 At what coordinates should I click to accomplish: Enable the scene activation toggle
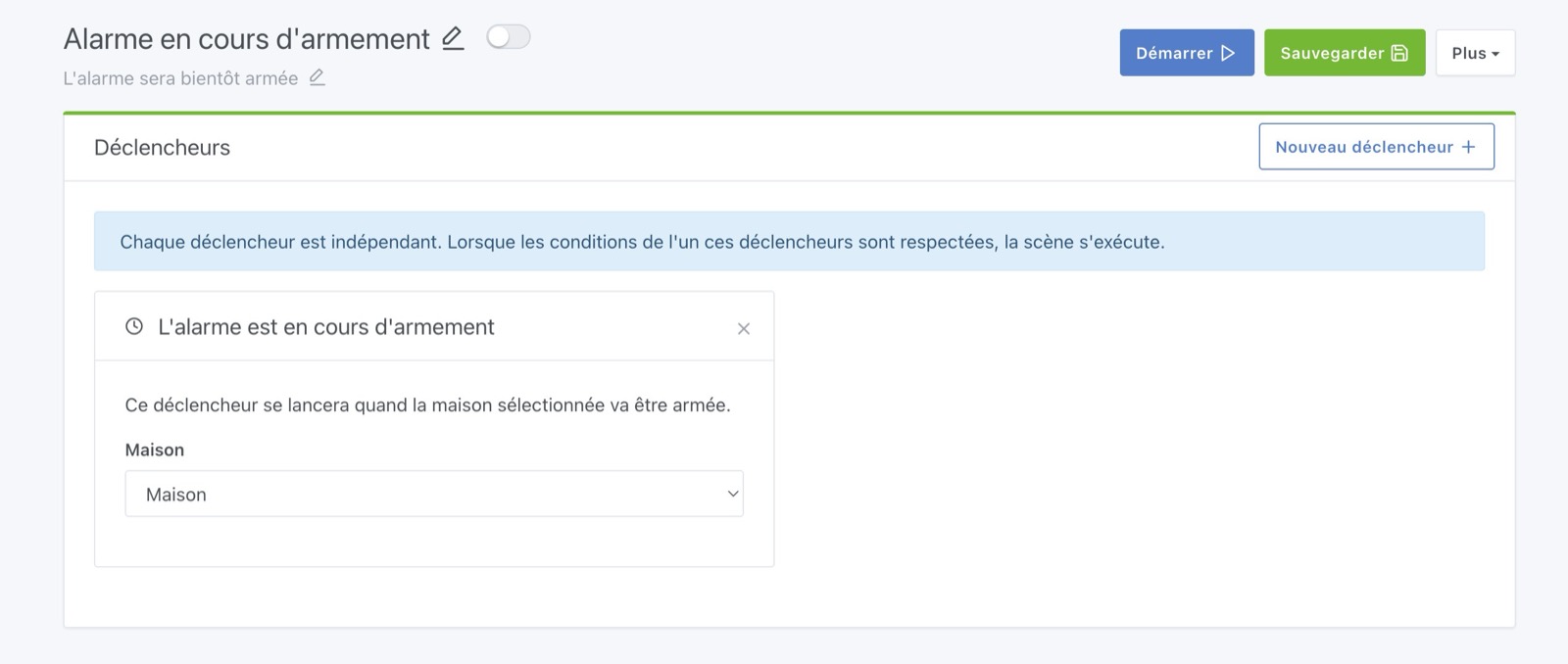(509, 35)
